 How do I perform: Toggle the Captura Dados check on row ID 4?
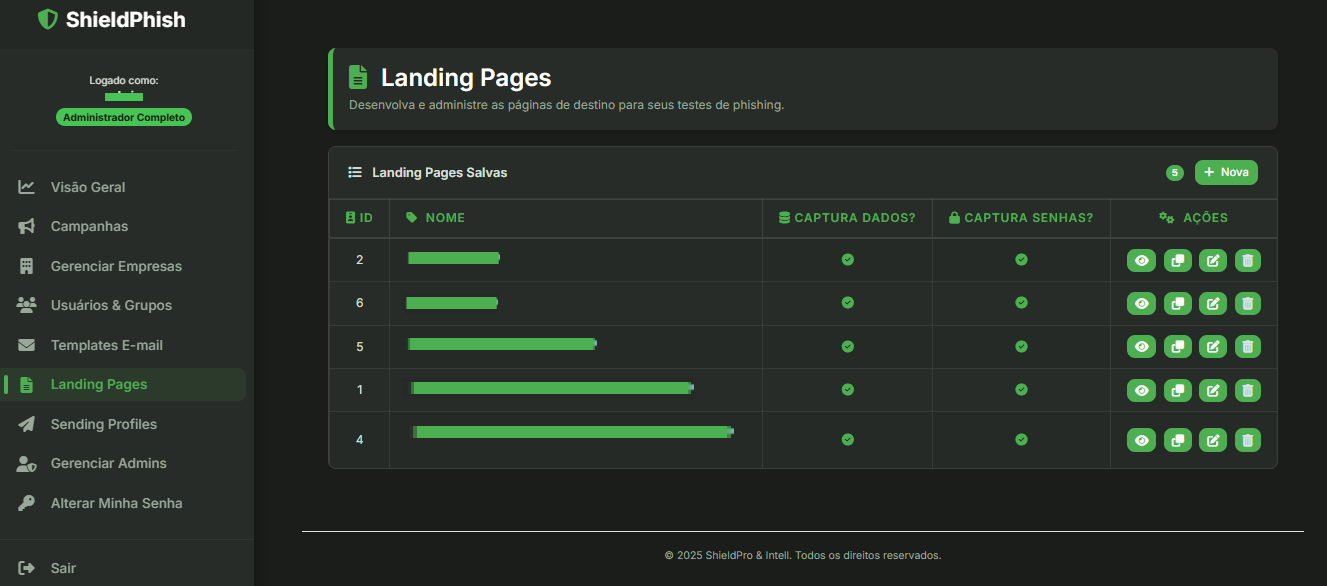coord(847,439)
